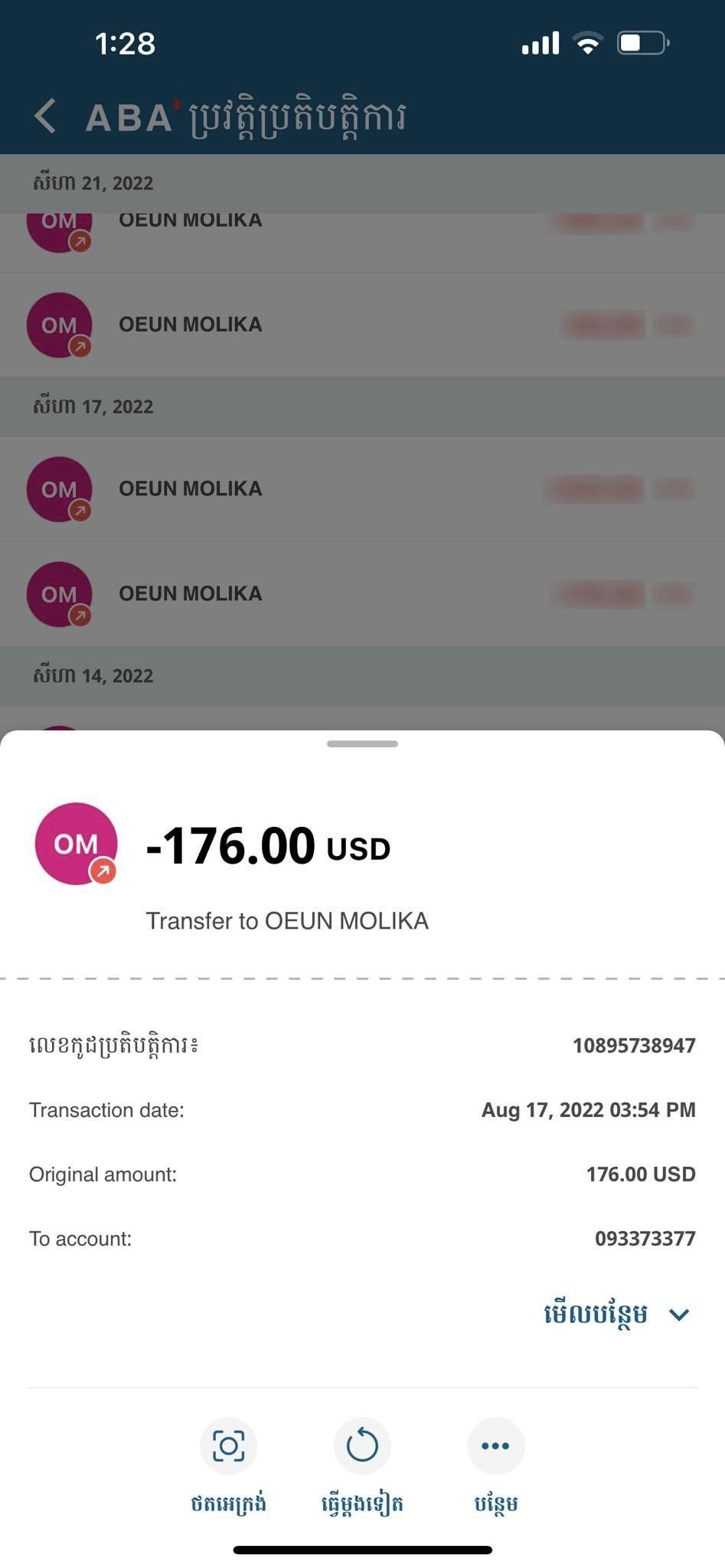The width and height of the screenshot is (725, 1568).
Task: Select the OEUN MOLIKA row above August 17 header
Action: [362, 325]
